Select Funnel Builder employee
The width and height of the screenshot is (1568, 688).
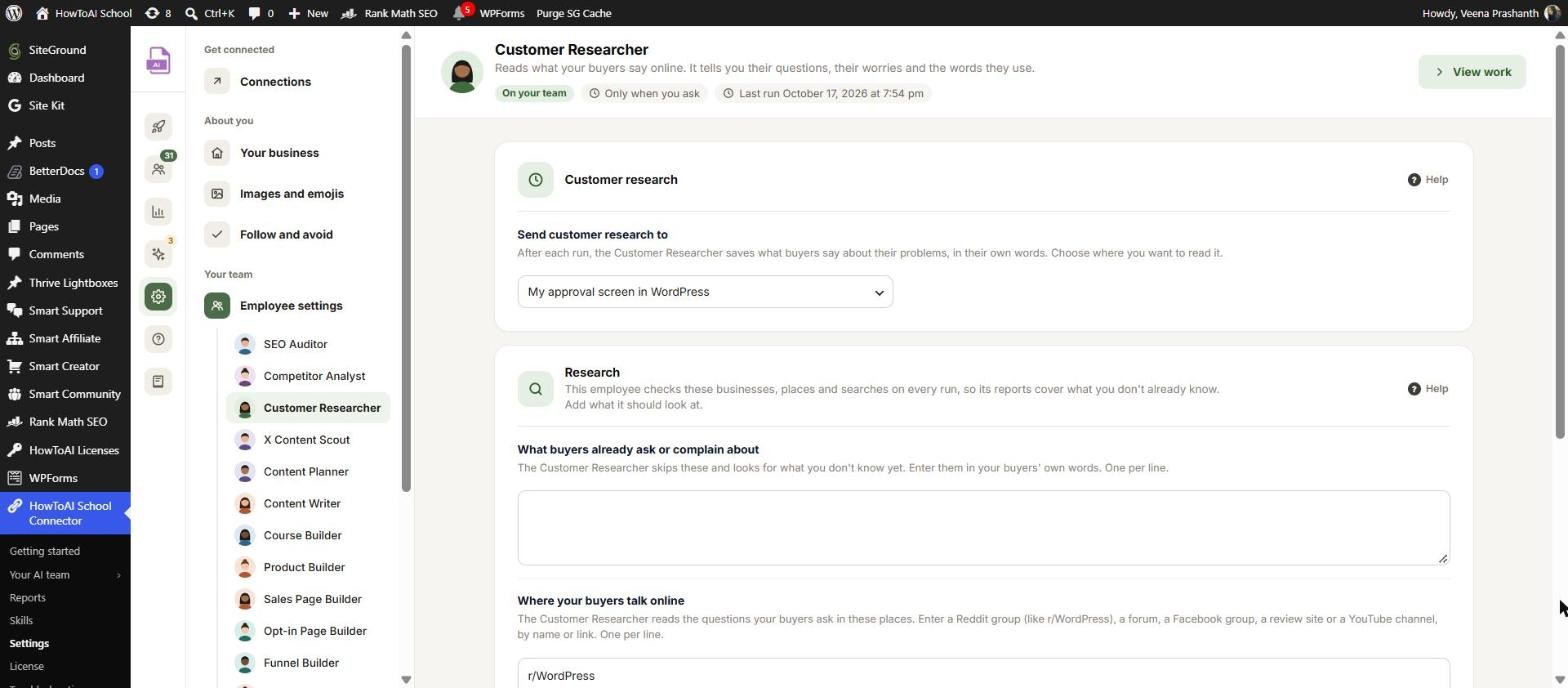click(x=308, y=664)
